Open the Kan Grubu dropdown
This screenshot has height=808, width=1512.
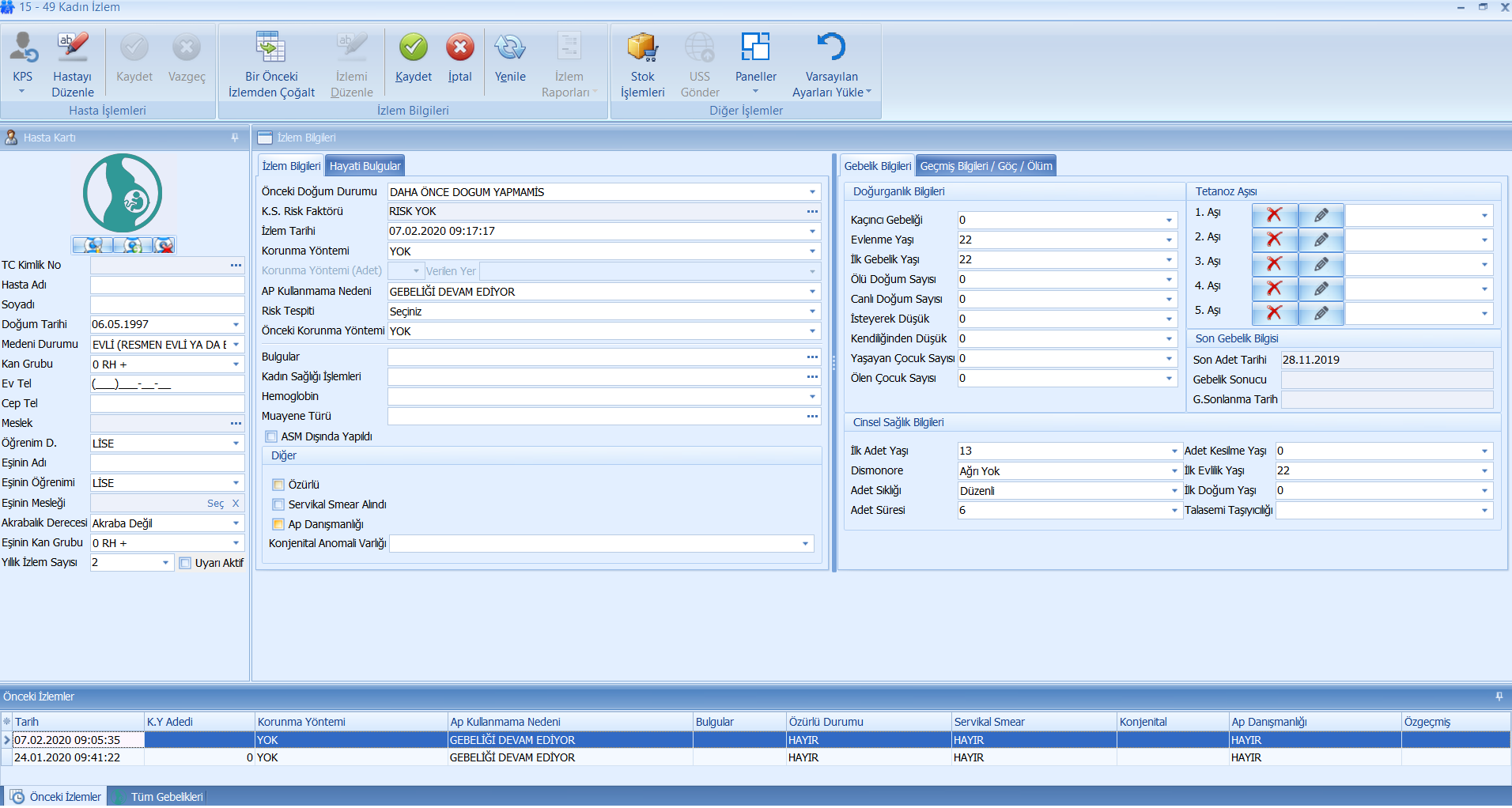236,364
